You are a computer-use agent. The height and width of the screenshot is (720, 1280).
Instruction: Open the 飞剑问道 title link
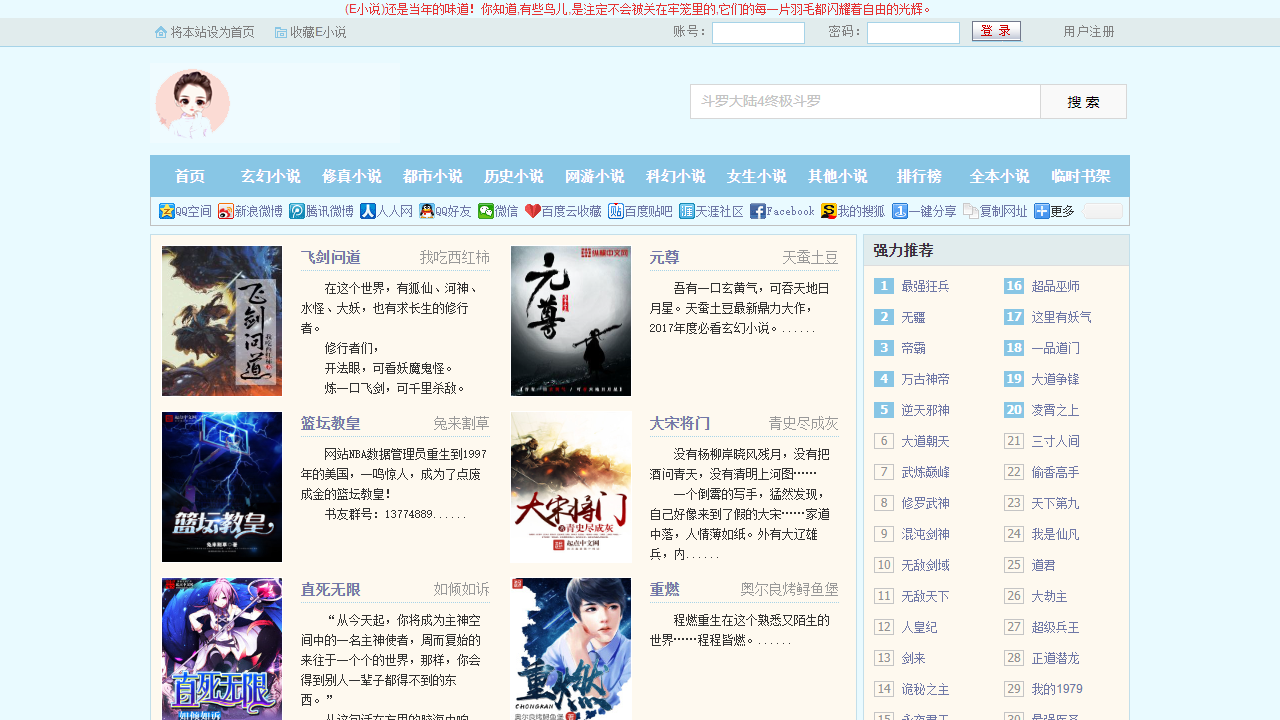(x=331, y=257)
